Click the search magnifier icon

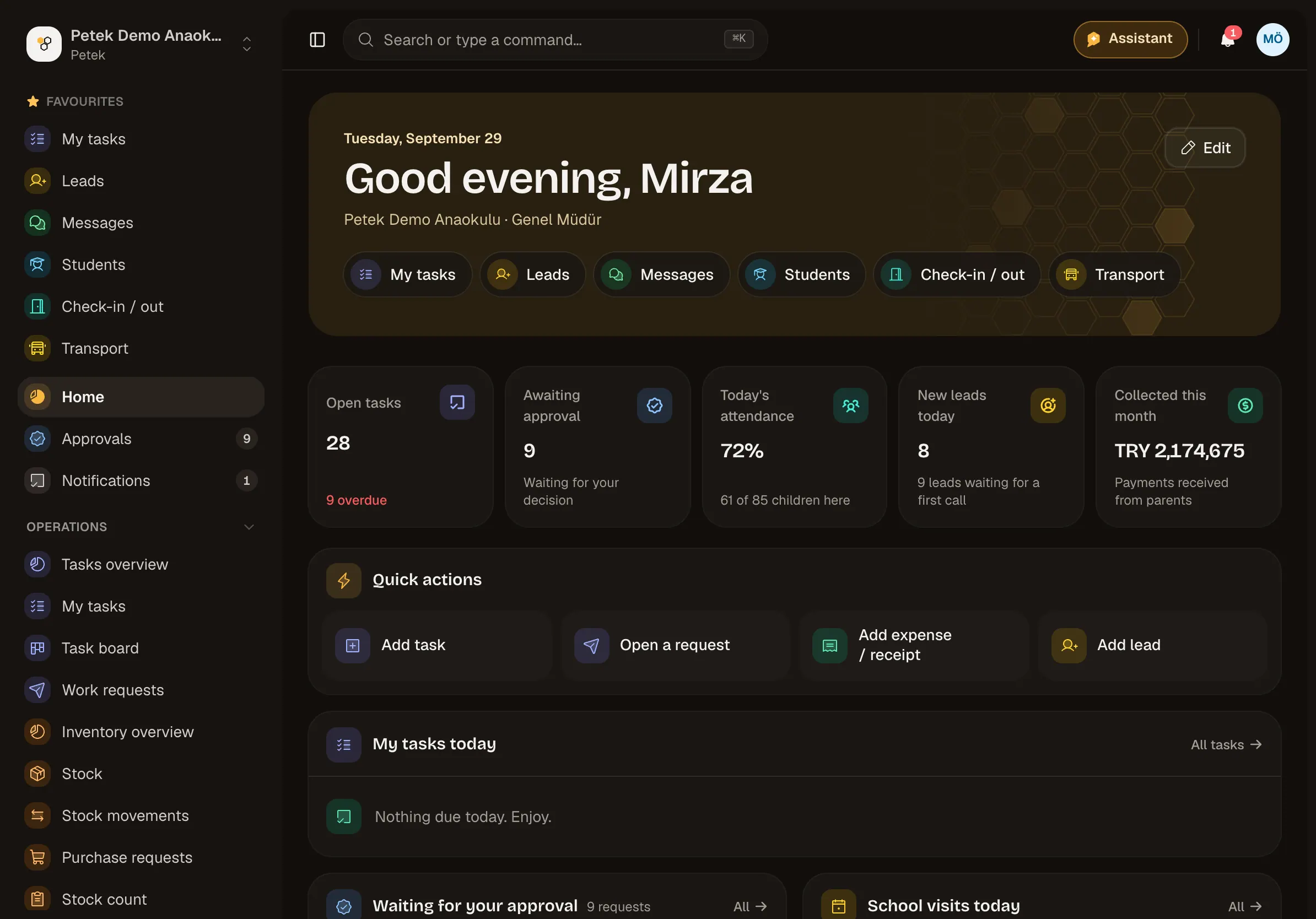pos(366,40)
